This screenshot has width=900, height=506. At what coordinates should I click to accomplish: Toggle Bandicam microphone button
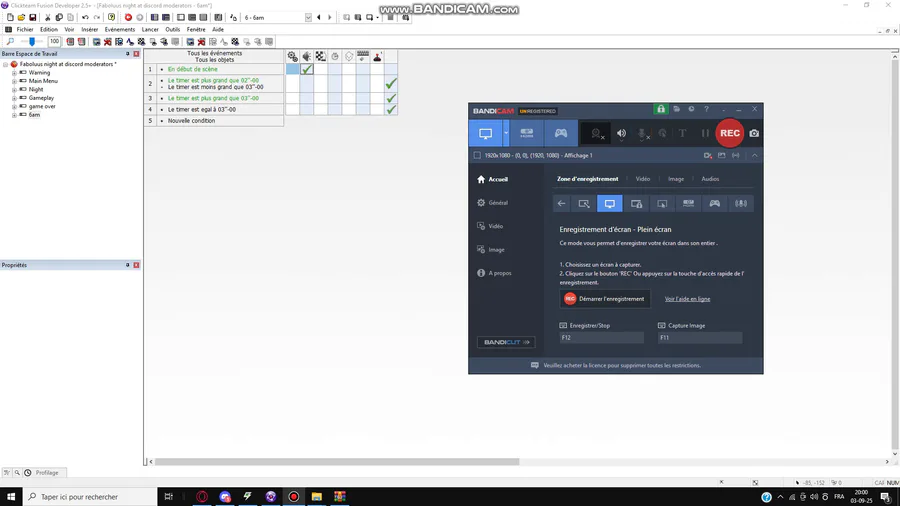[643, 133]
